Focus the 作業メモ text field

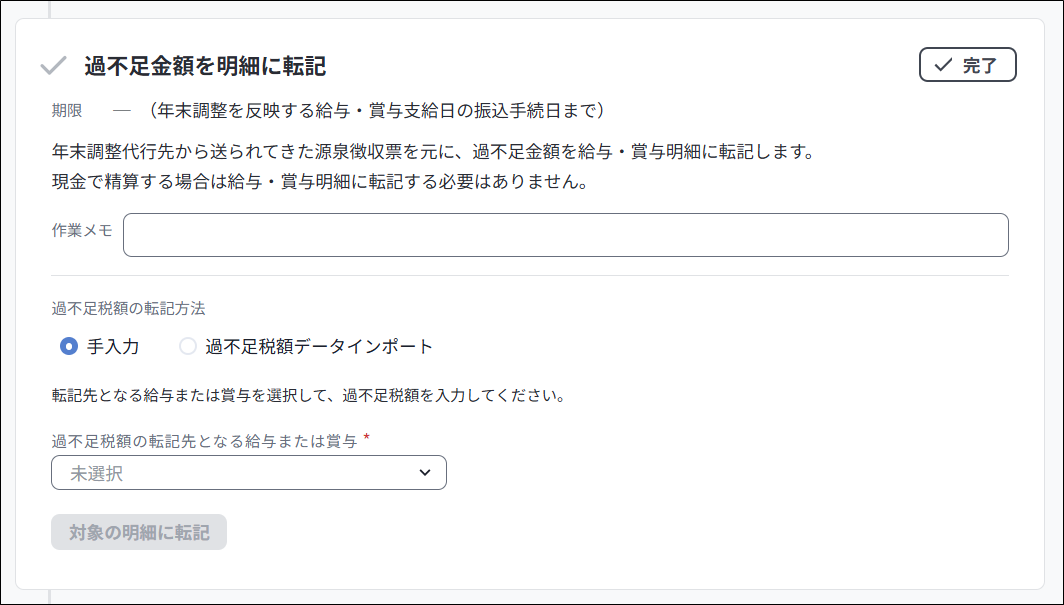pyautogui.click(x=565, y=235)
